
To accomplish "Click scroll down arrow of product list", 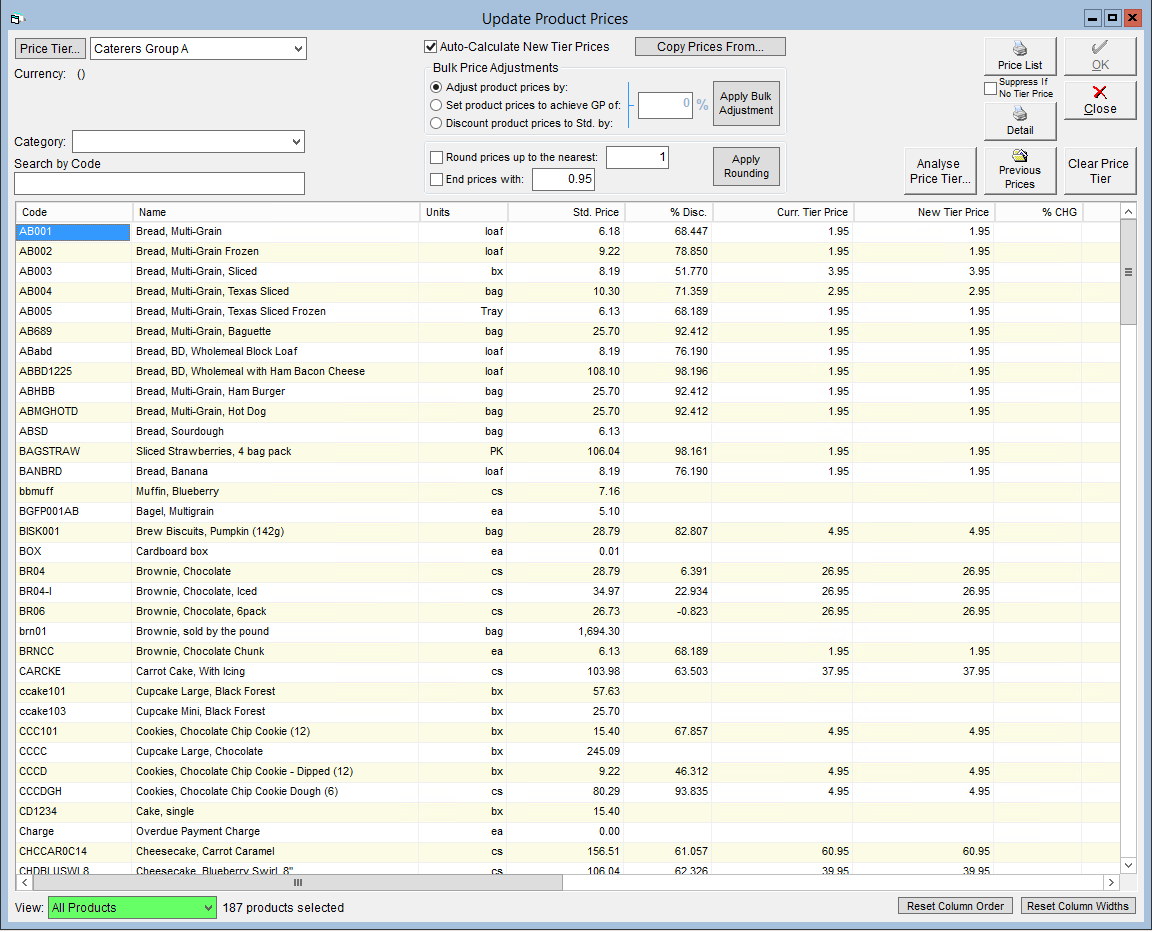I will point(1128,866).
